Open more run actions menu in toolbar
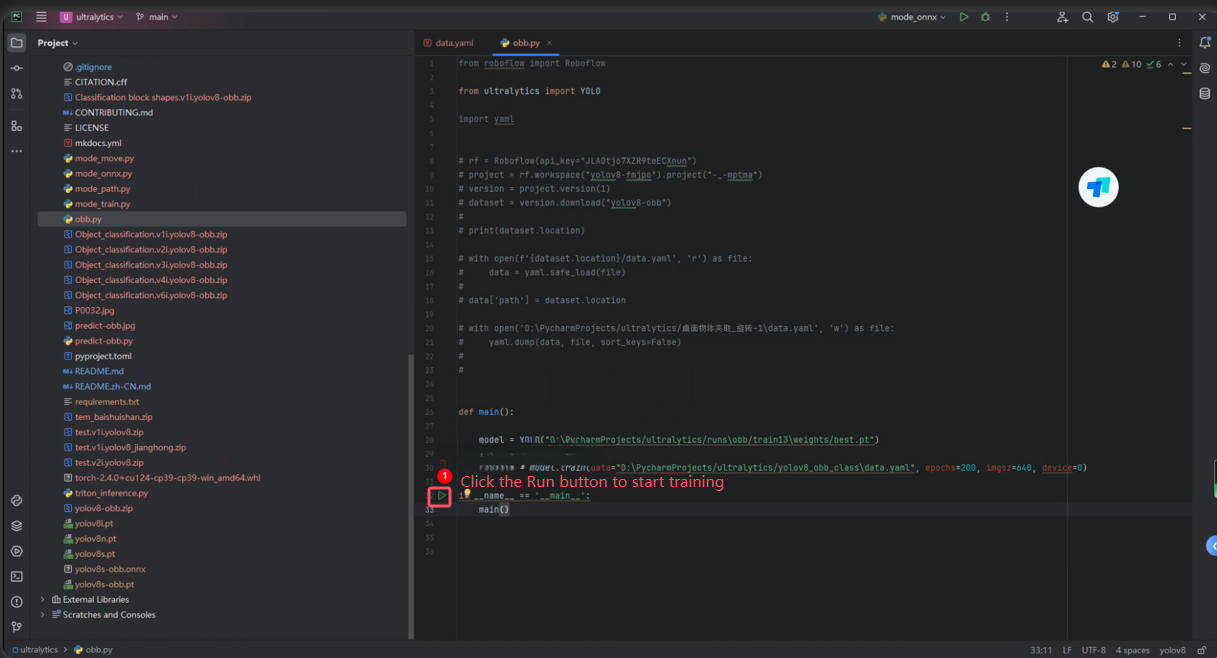 [1007, 17]
